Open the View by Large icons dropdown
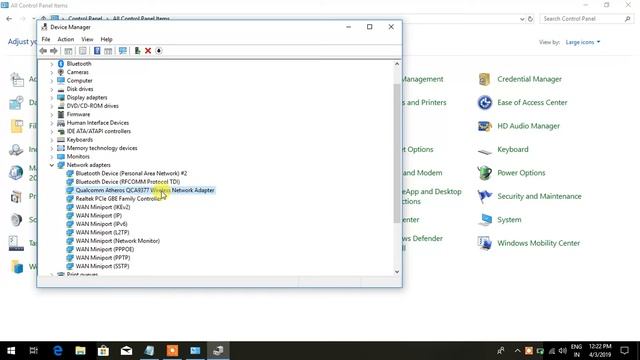Viewport: 640px width, 360px height. tap(583, 42)
